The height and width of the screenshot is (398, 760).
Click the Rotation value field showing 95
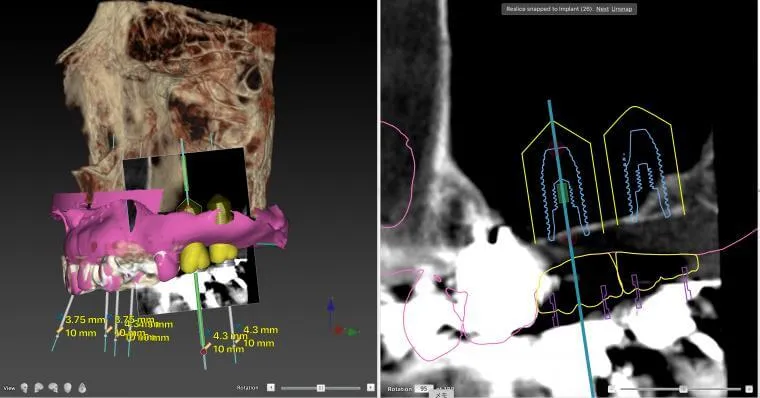pos(424,389)
